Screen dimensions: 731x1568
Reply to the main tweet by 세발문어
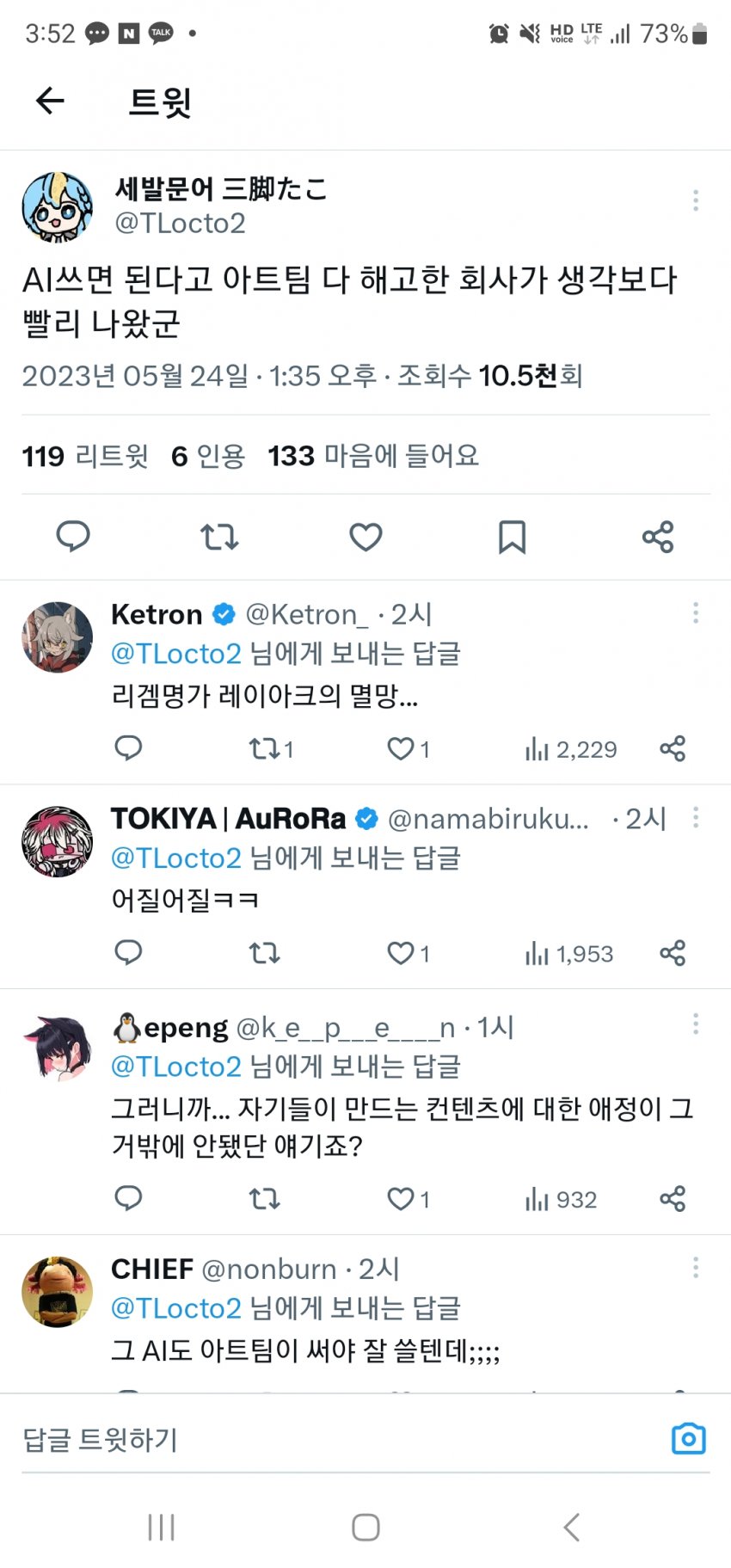click(73, 537)
